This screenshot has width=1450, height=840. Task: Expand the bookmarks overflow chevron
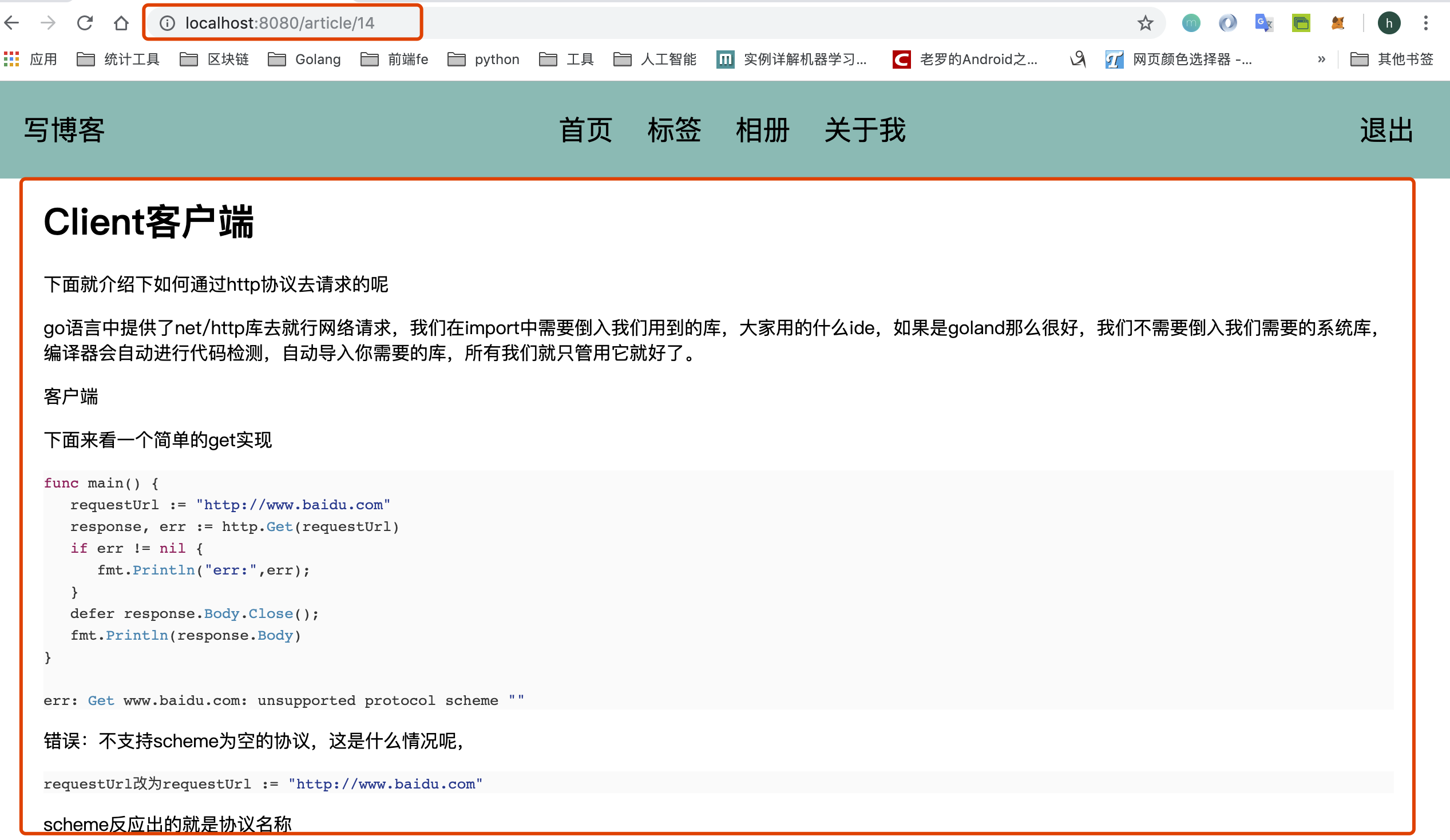pos(1322,60)
